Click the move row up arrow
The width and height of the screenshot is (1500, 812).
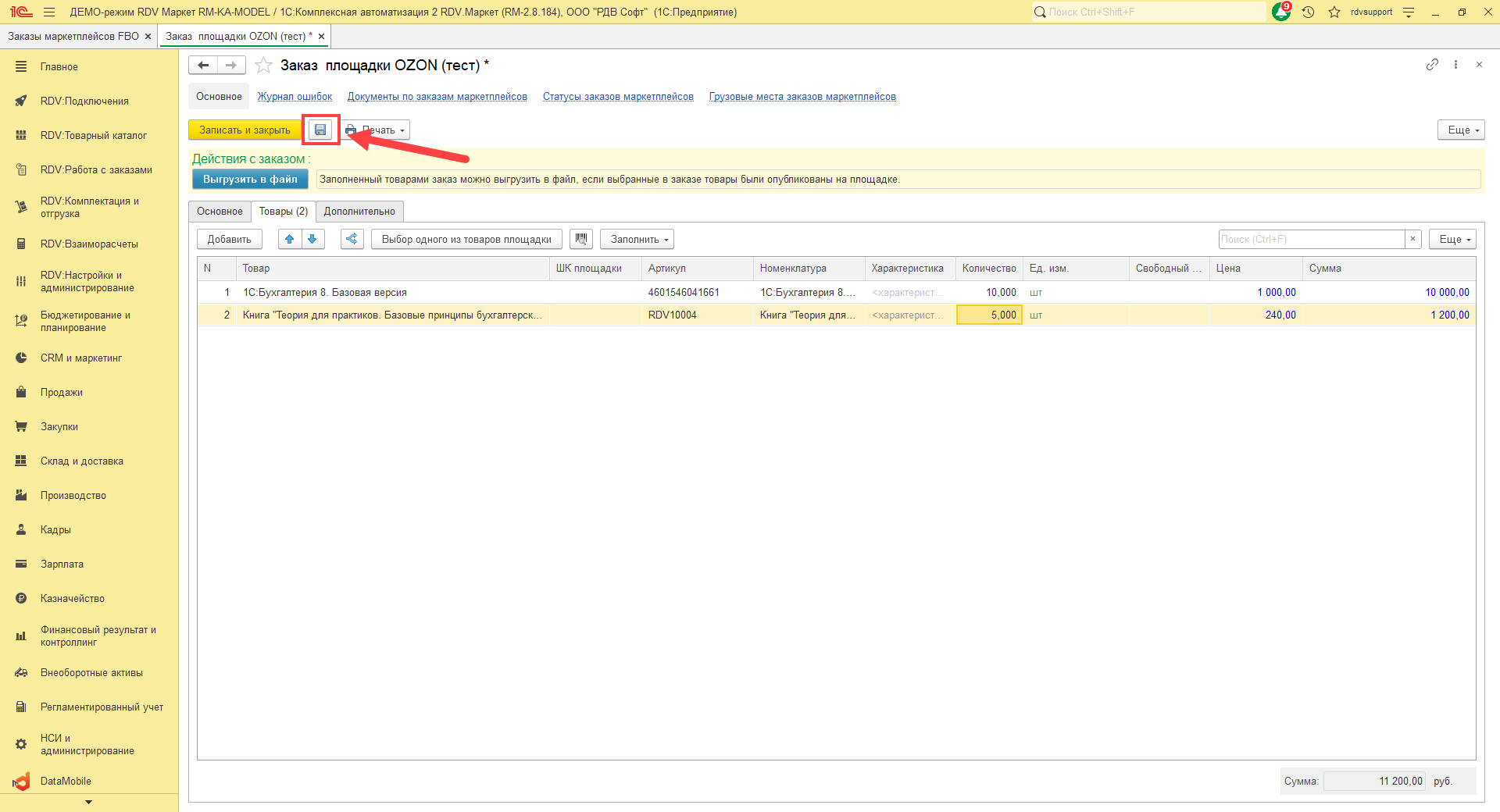tap(290, 240)
